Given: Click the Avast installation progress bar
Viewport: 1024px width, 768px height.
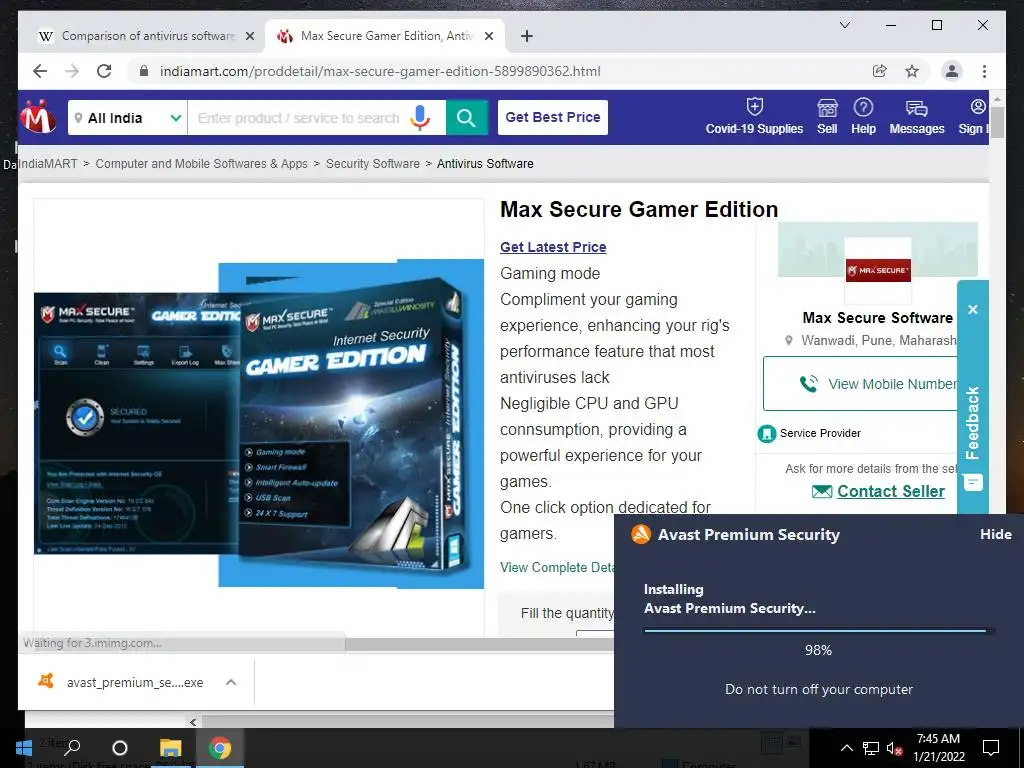Looking at the screenshot, I should click(818, 631).
